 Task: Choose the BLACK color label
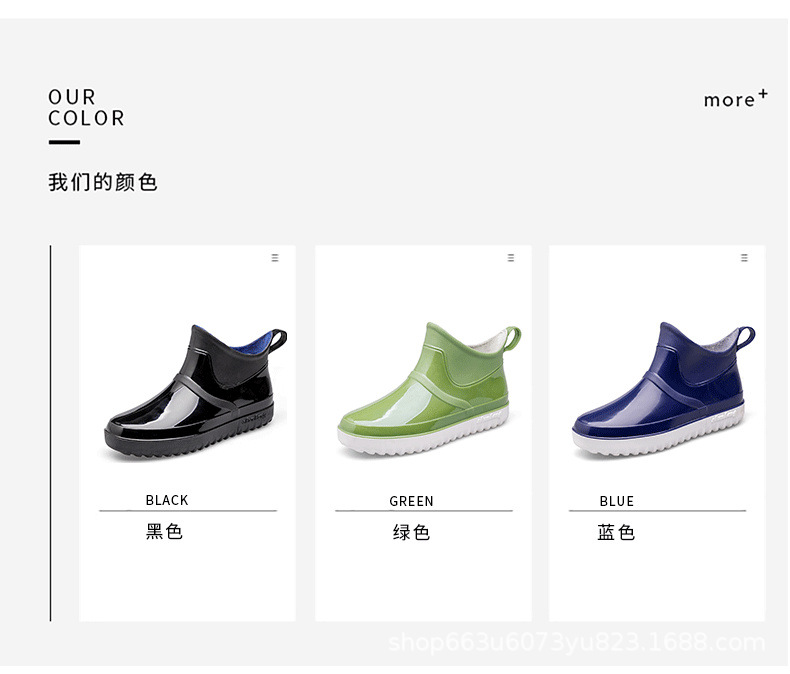click(167, 500)
